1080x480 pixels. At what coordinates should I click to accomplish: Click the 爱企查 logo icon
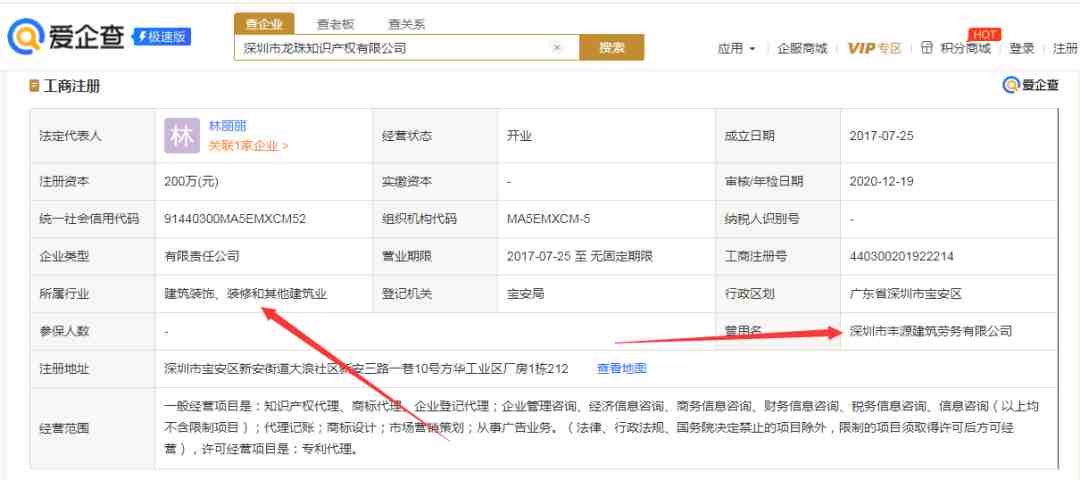coord(25,36)
